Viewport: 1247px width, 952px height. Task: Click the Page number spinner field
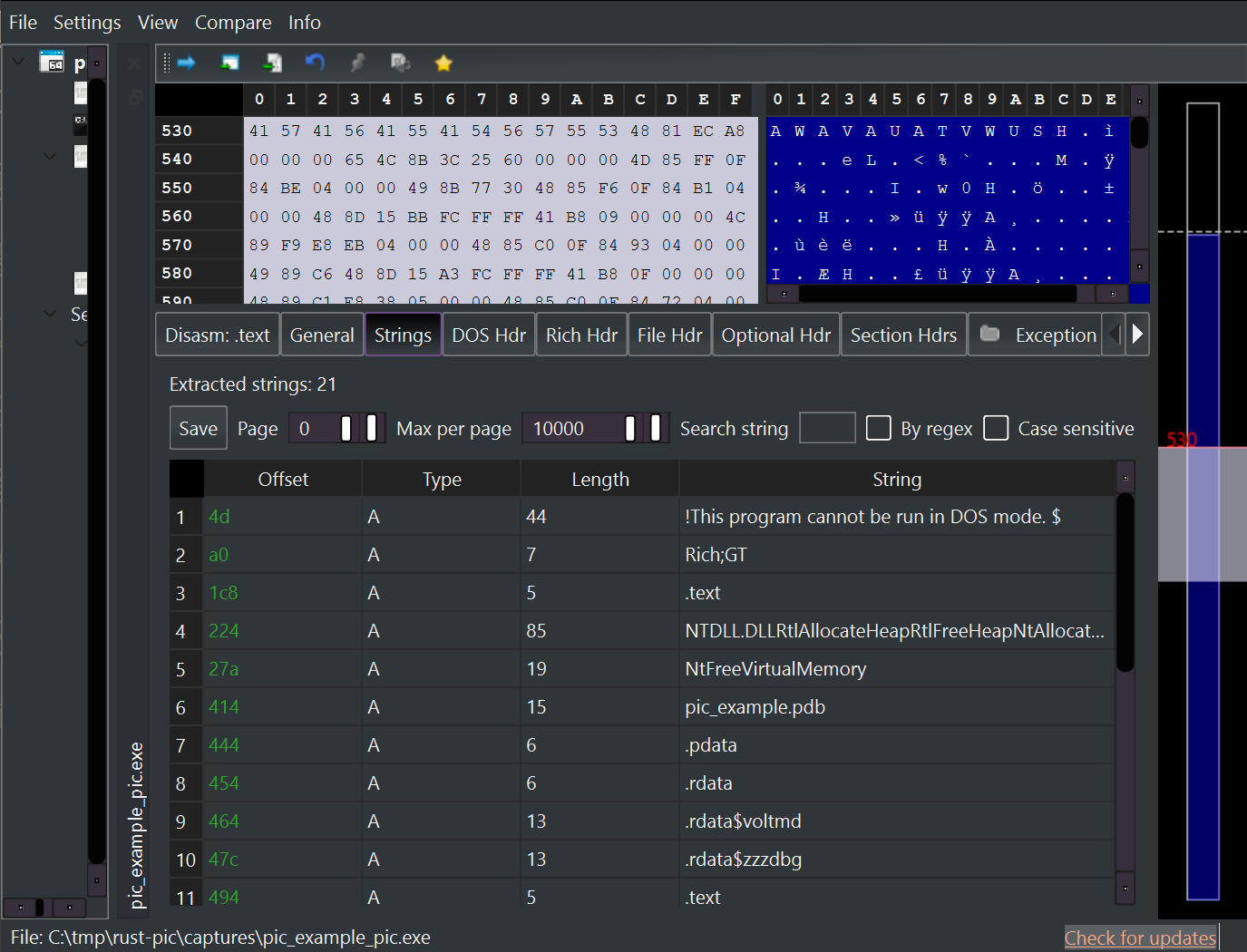point(337,428)
